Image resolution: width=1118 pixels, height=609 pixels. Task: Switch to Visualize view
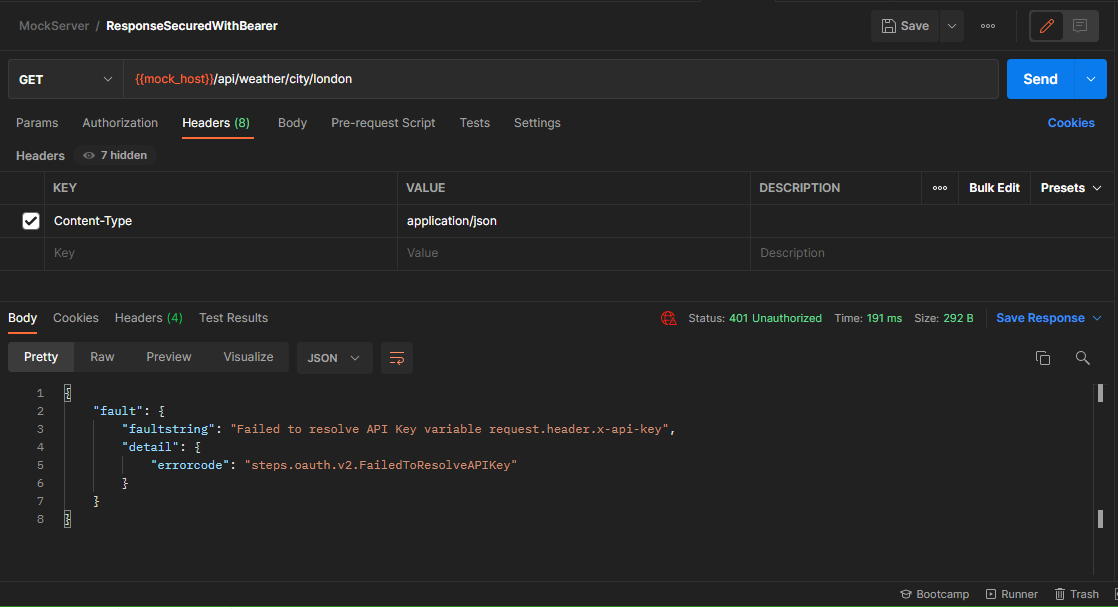point(248,357)
